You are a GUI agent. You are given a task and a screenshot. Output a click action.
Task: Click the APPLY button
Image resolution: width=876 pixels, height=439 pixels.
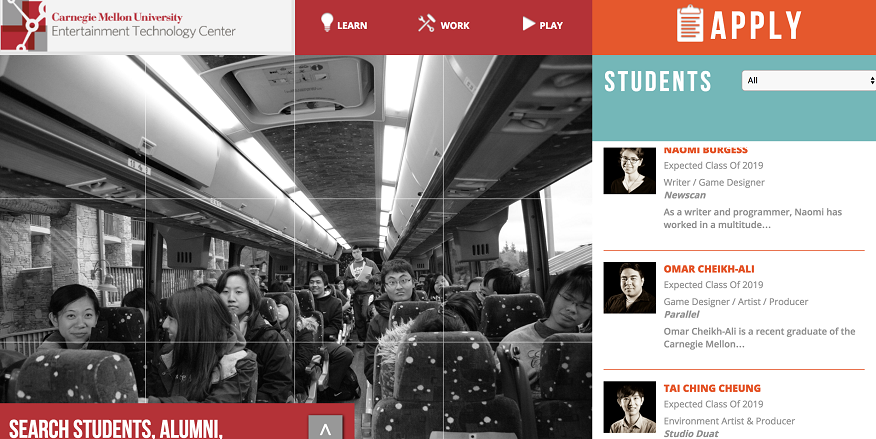[734, 27]
